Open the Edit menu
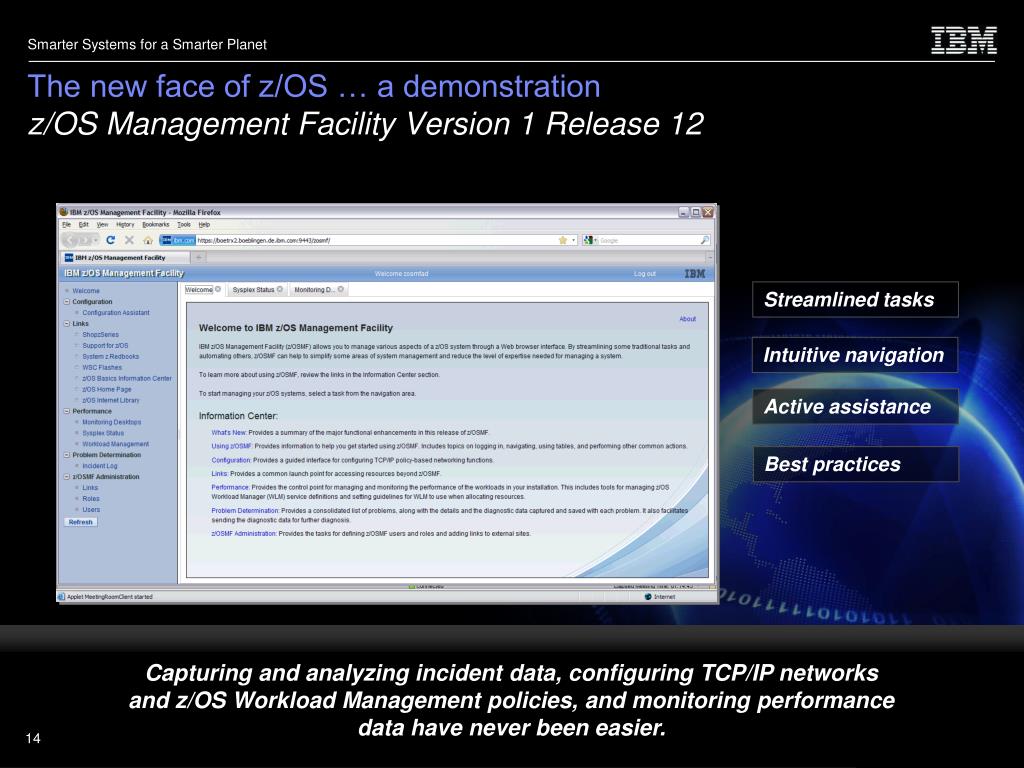The width and height of the screenshot is (1024, 768). [x=84, y=225]
